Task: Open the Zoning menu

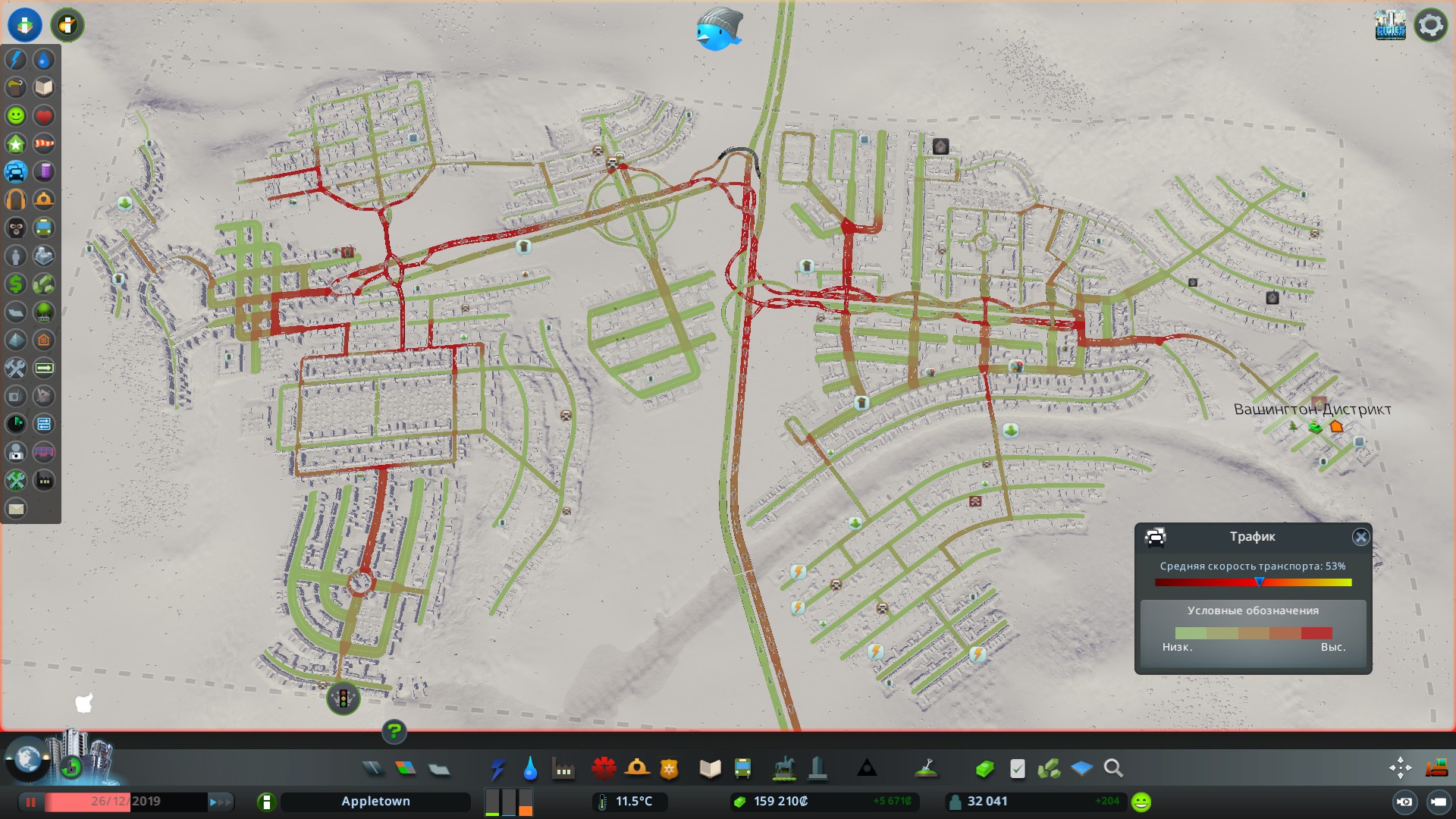Action: tap(406, 768)
